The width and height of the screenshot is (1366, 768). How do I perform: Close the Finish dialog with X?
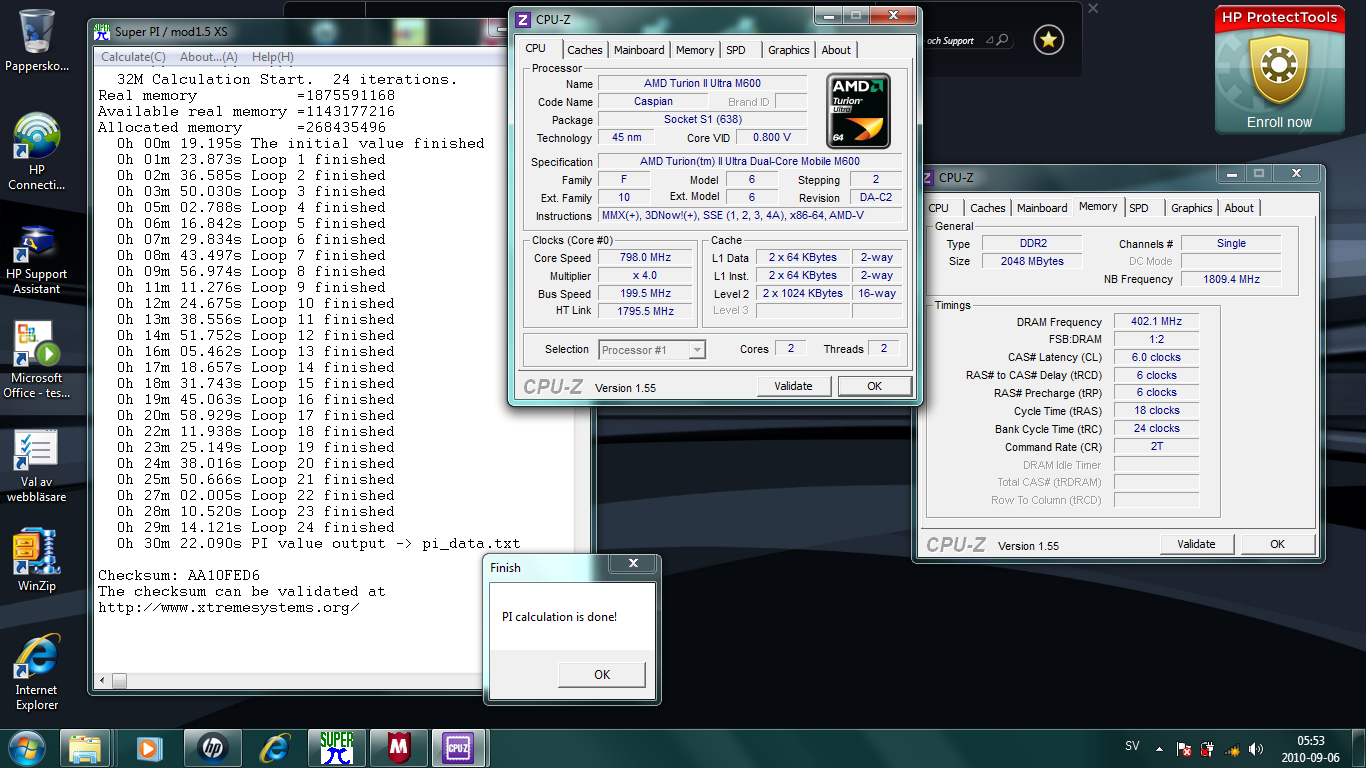click(633, 565)
